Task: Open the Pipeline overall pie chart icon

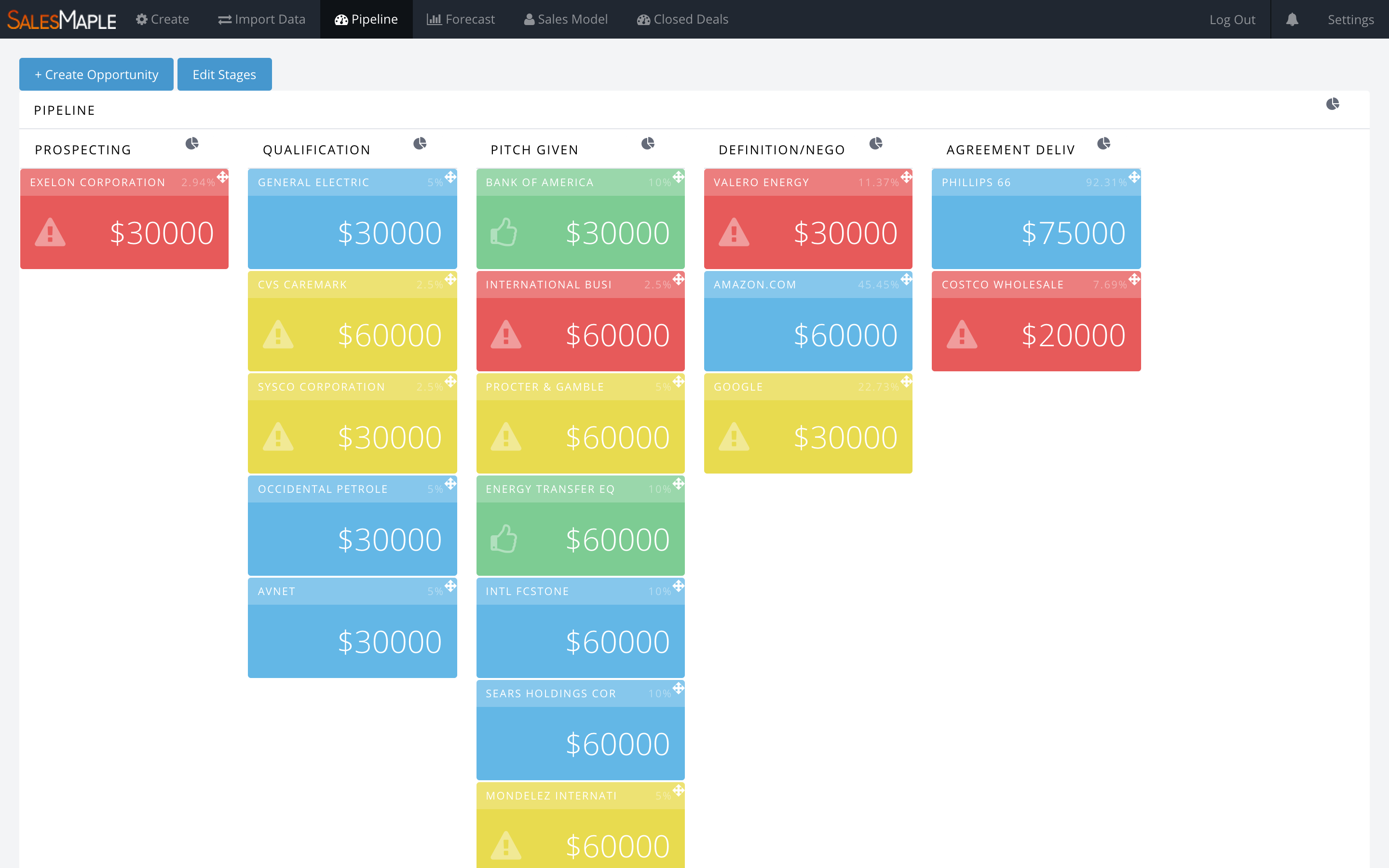Action: pyautogui.click(x=1332, y=104)
